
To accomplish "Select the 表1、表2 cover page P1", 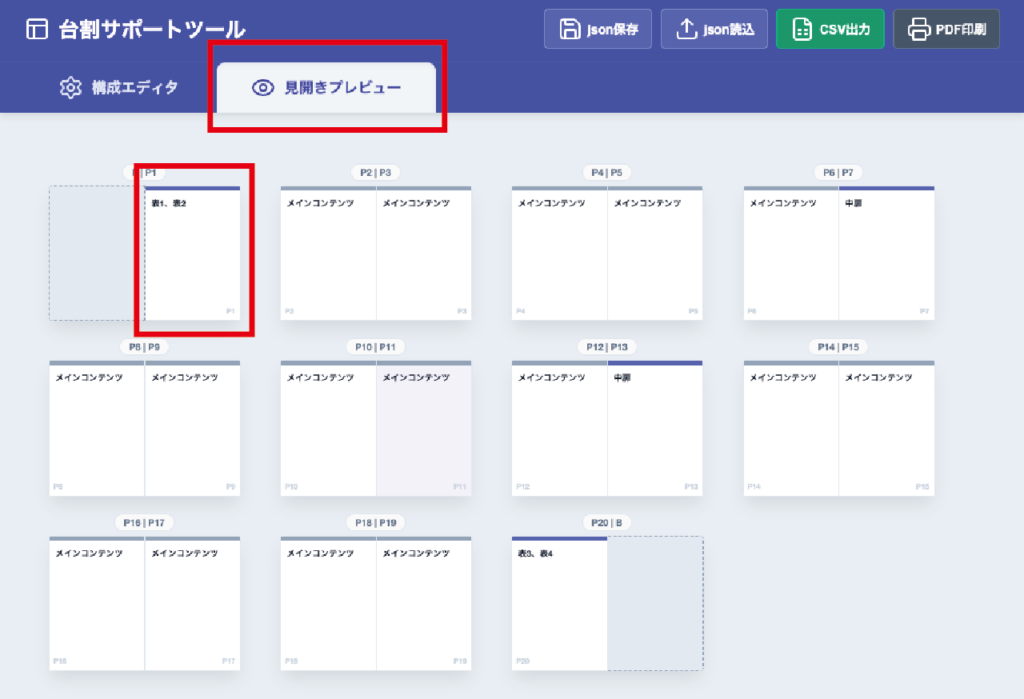I will 193,254.
